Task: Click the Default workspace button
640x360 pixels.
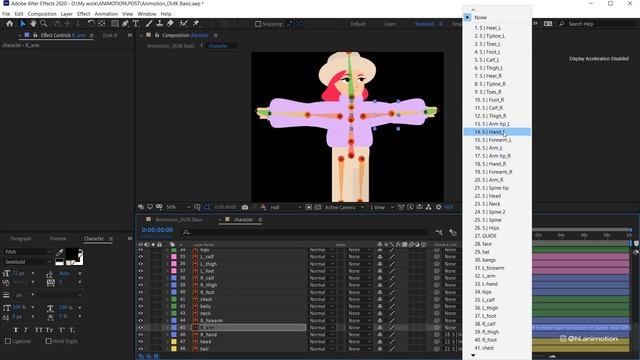Action: (358, 24)
